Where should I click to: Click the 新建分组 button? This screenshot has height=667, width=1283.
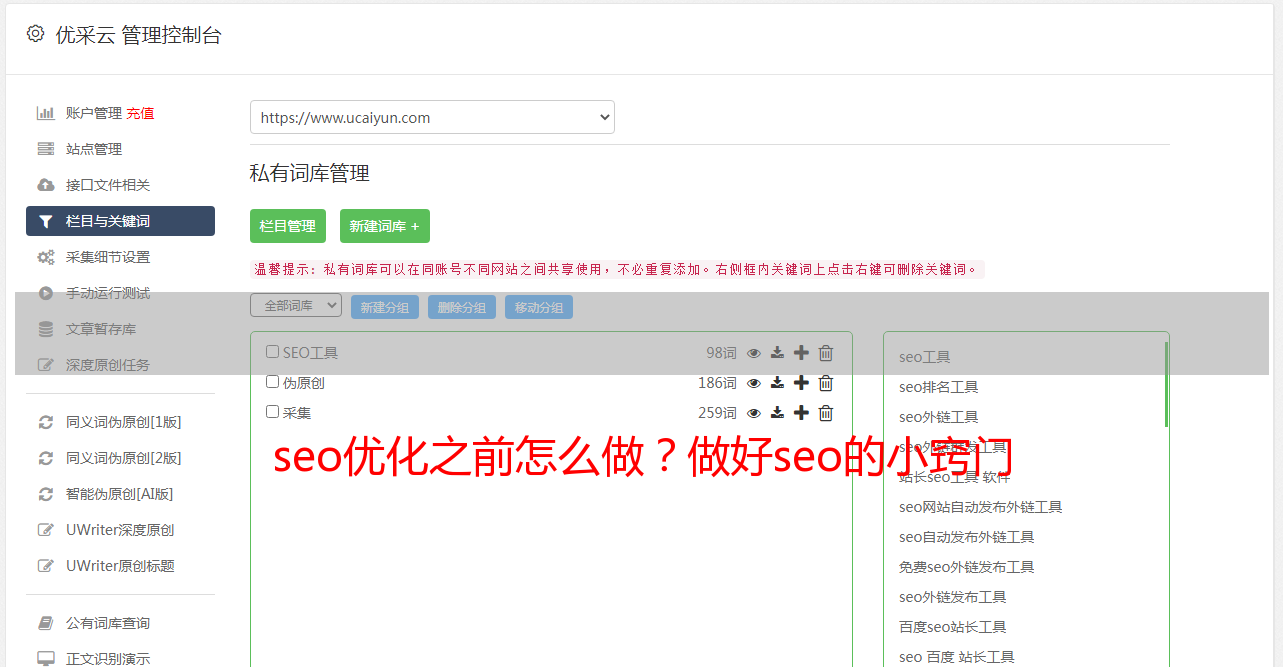385,307
